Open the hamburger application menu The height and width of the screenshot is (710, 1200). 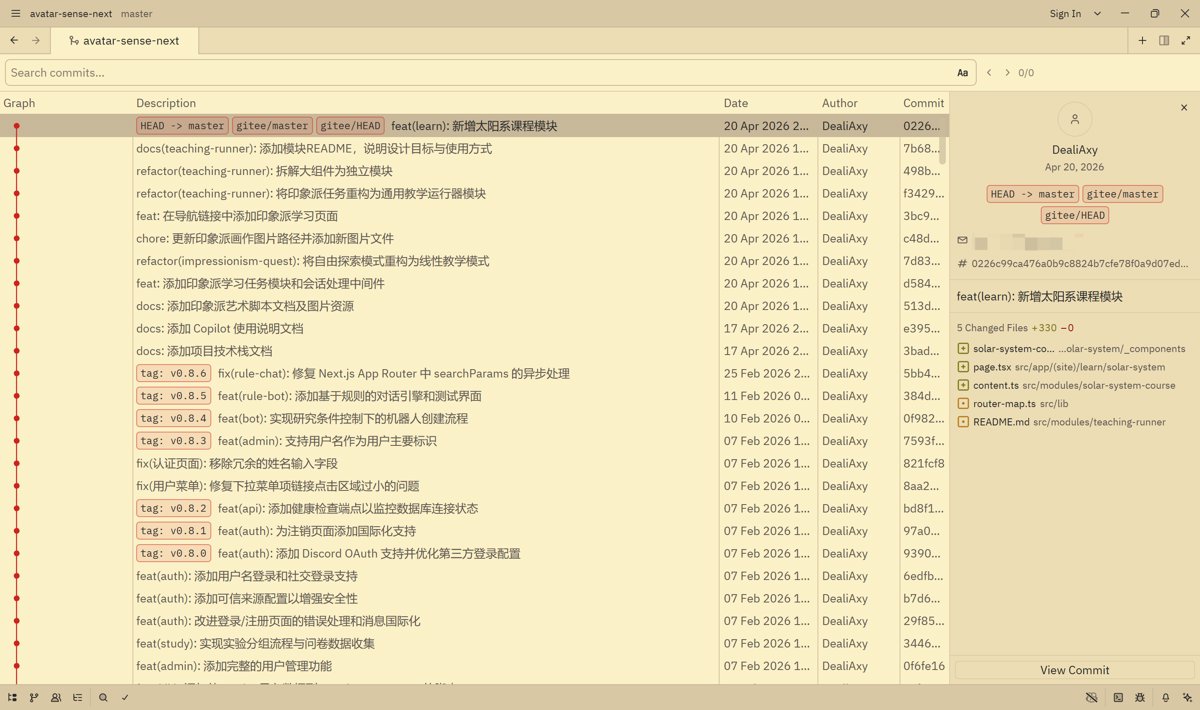click(x=14, y=14)
